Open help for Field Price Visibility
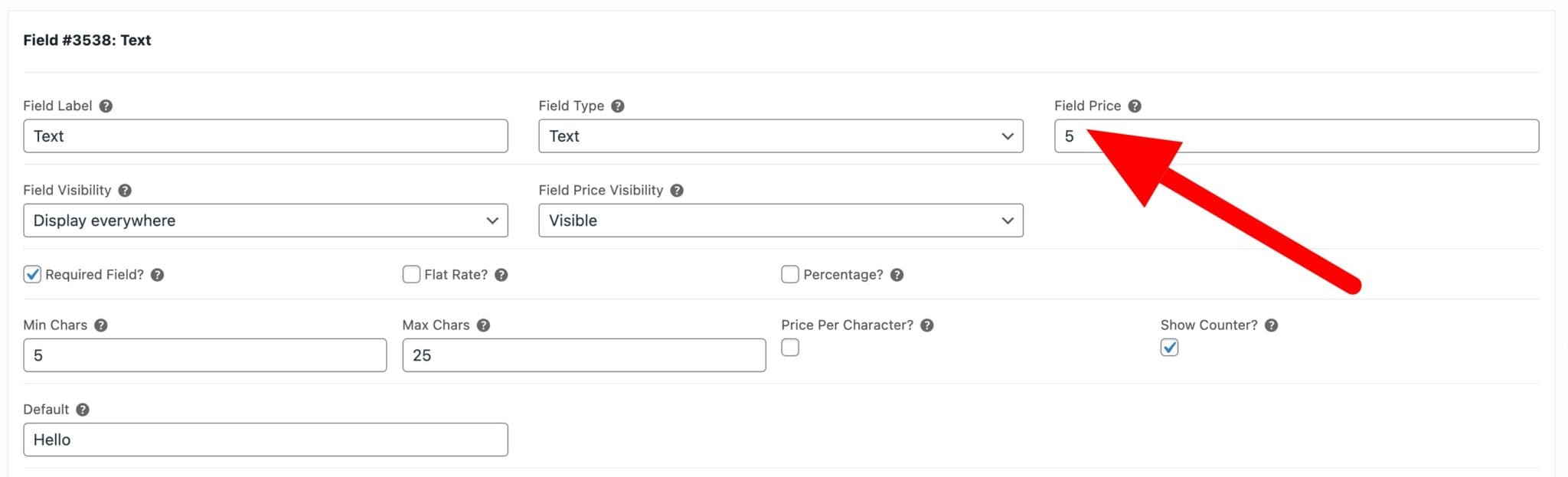Viewport: 1568px width, 477px height. pyautogui.click(x=676, y=190)
